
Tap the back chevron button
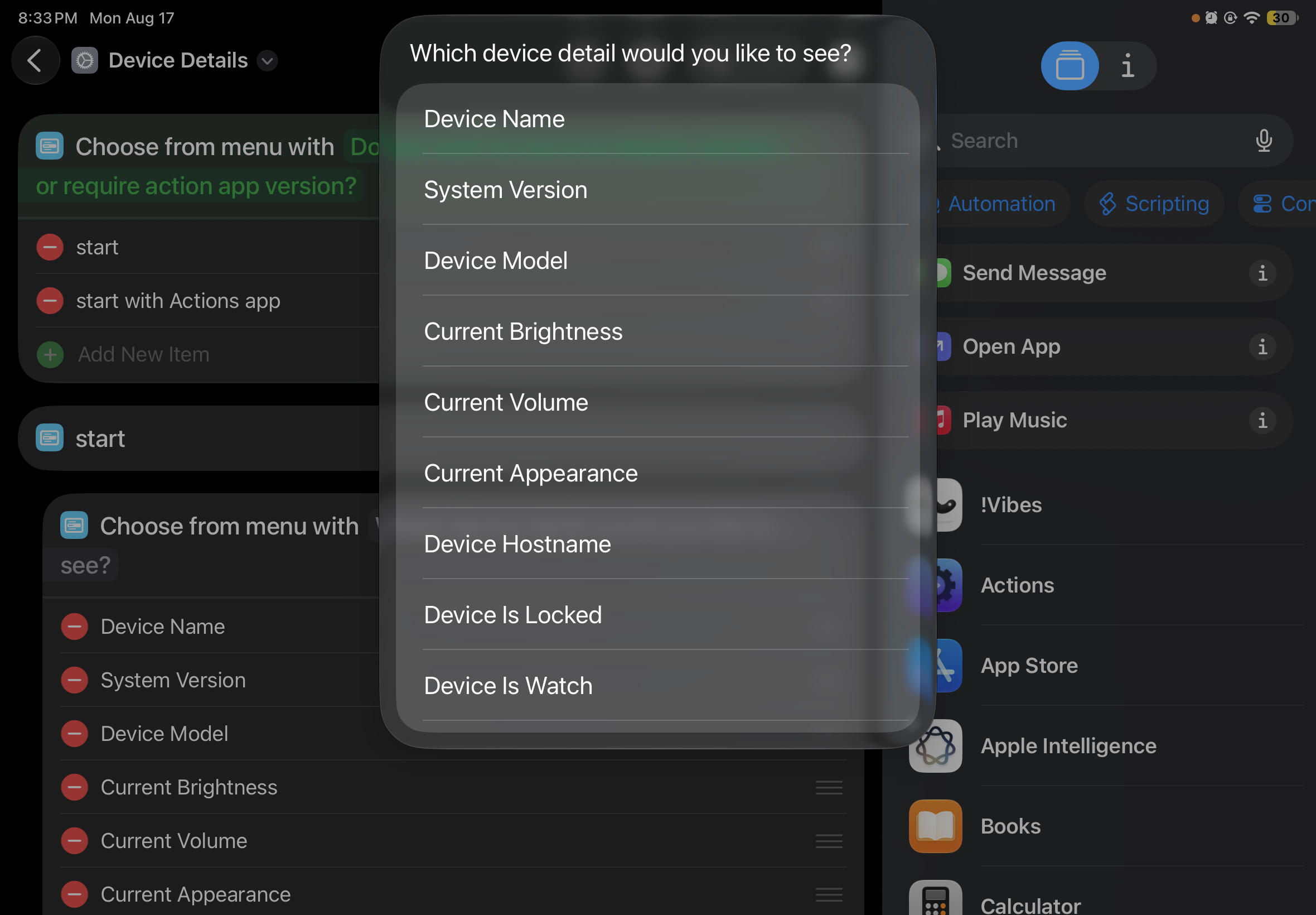point(36,60)
